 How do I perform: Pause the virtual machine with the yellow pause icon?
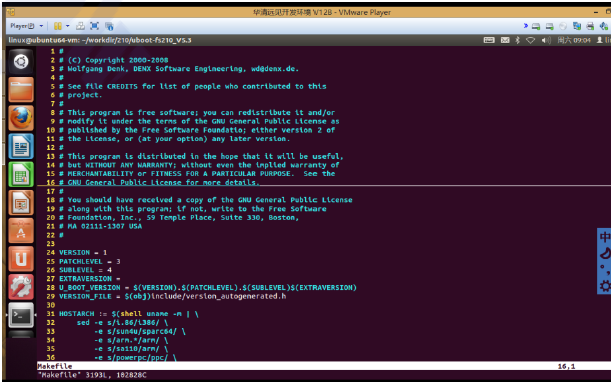pos(58,26)
